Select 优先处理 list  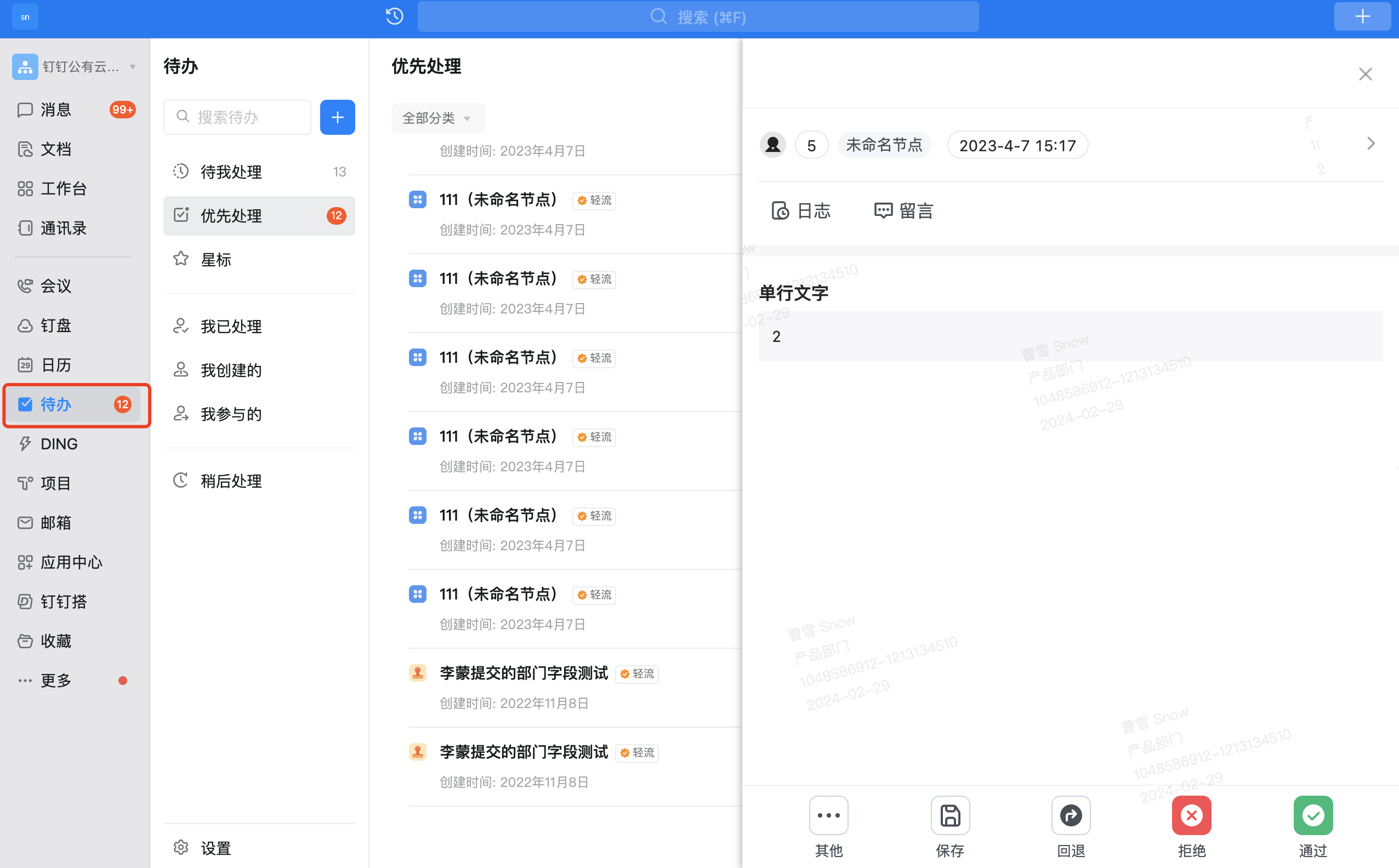coord(259,216)
